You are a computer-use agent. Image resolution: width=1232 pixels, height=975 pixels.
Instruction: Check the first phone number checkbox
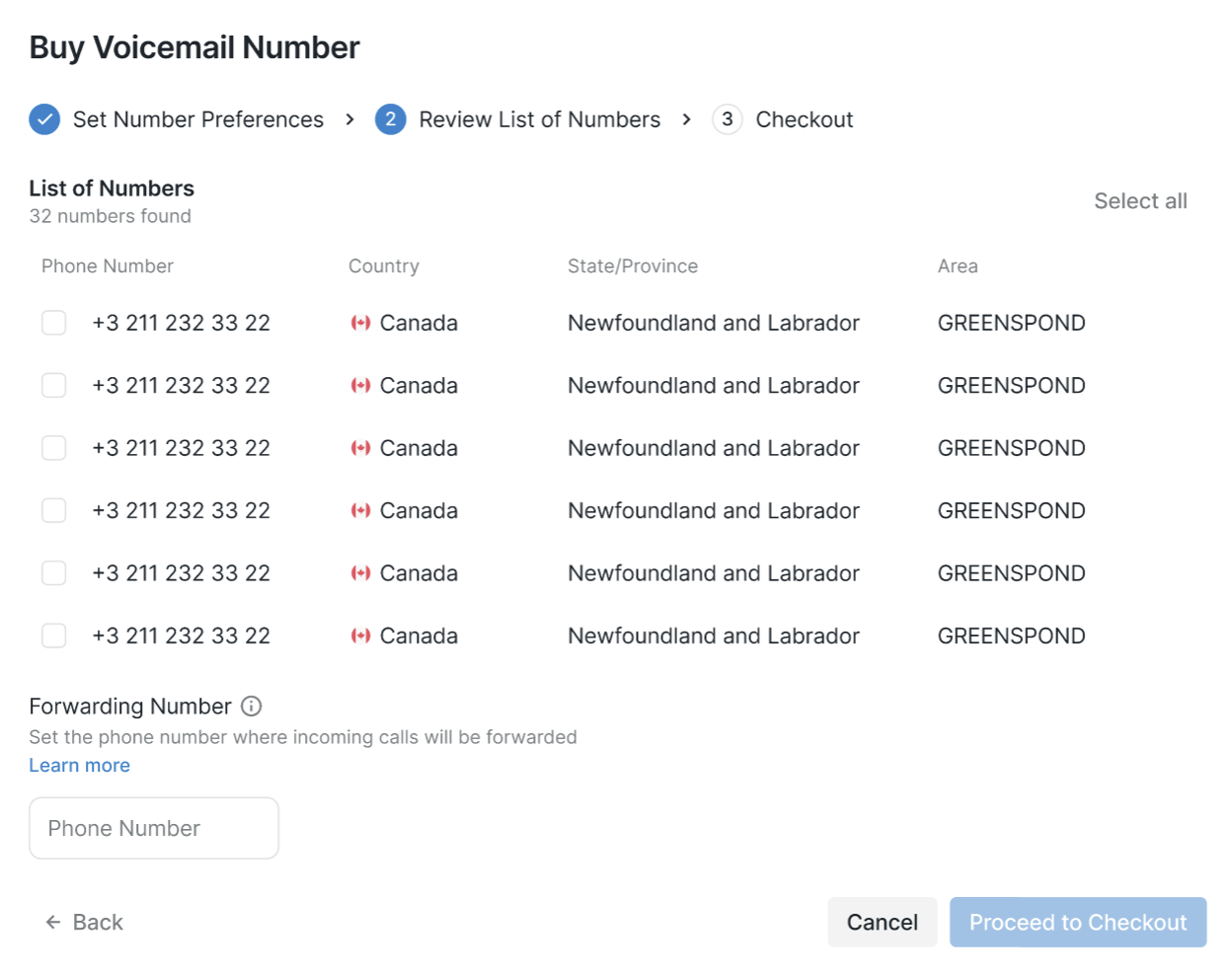54,323
